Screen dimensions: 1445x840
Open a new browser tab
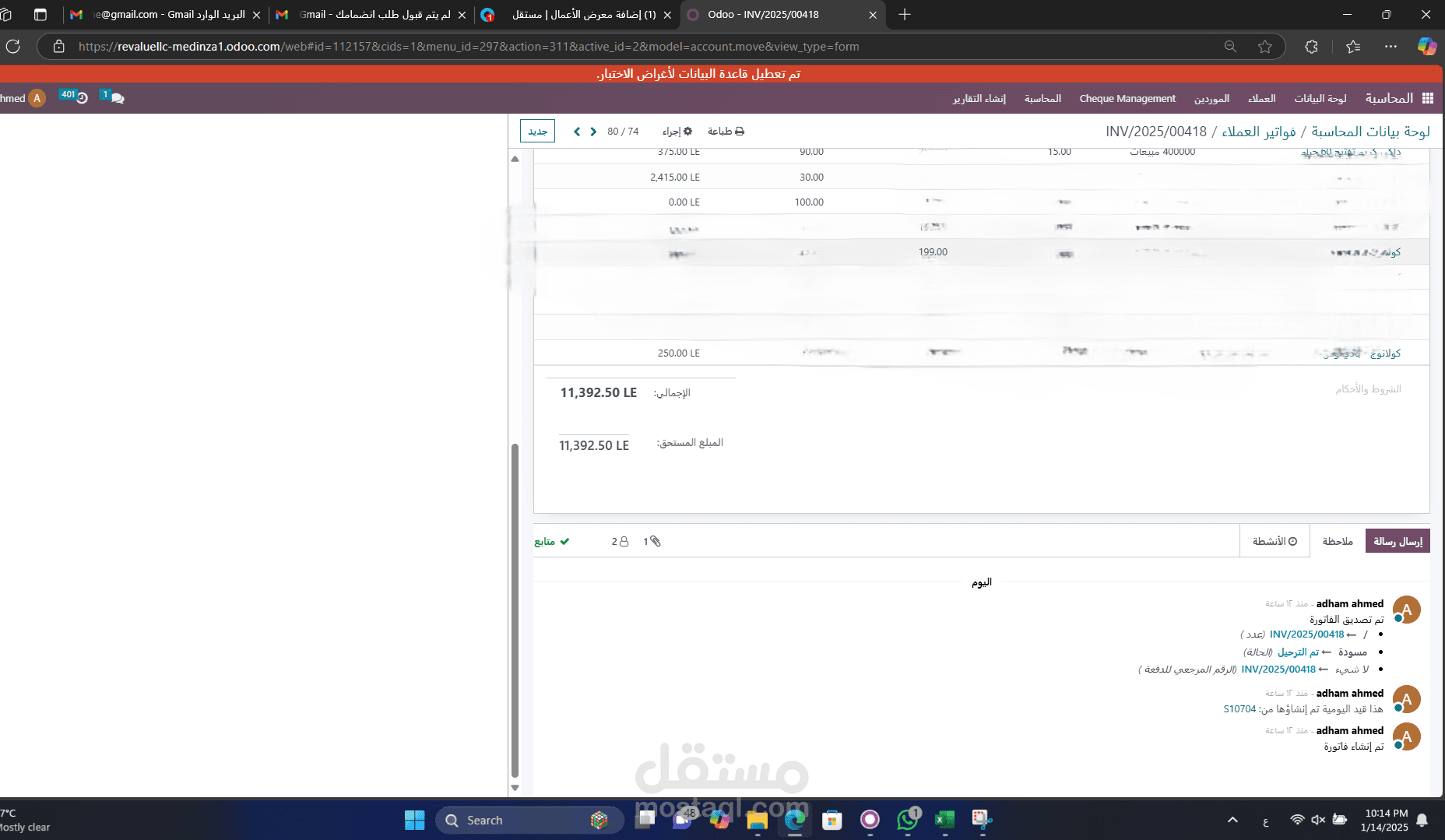tap(905, 15)
